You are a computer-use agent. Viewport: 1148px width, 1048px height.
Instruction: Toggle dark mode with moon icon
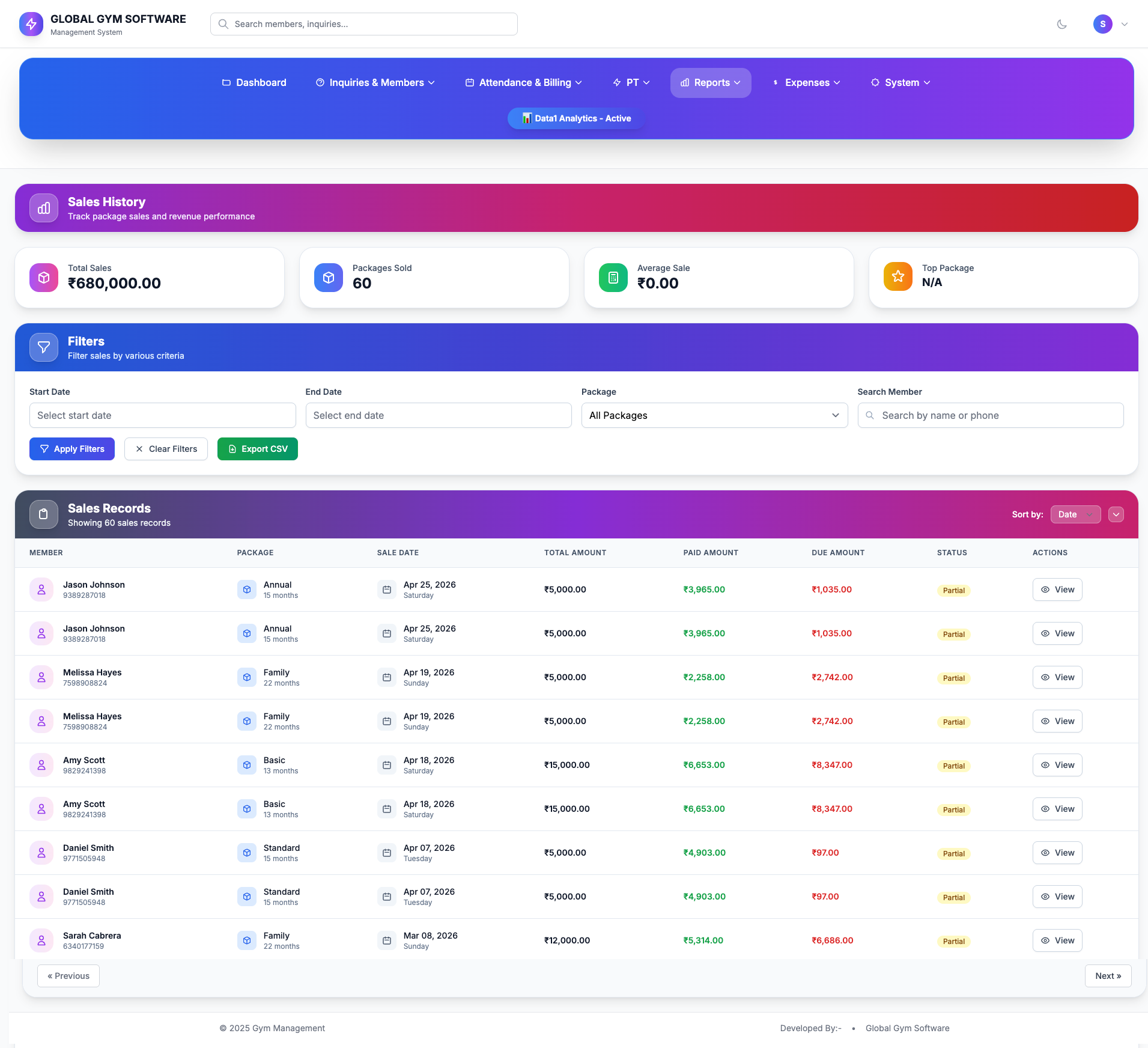click(1061, 24)
